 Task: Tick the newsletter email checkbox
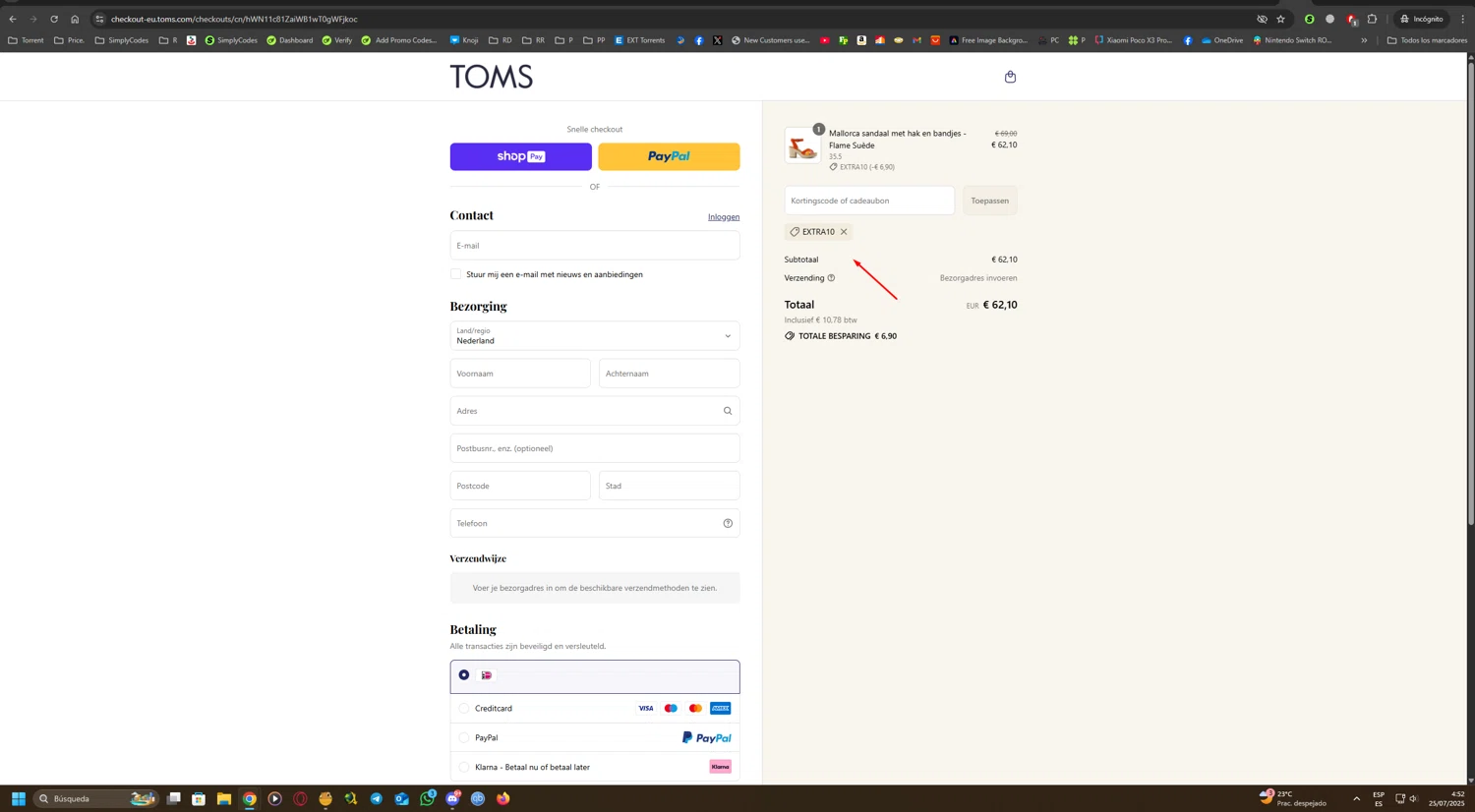tap(455, 274)
